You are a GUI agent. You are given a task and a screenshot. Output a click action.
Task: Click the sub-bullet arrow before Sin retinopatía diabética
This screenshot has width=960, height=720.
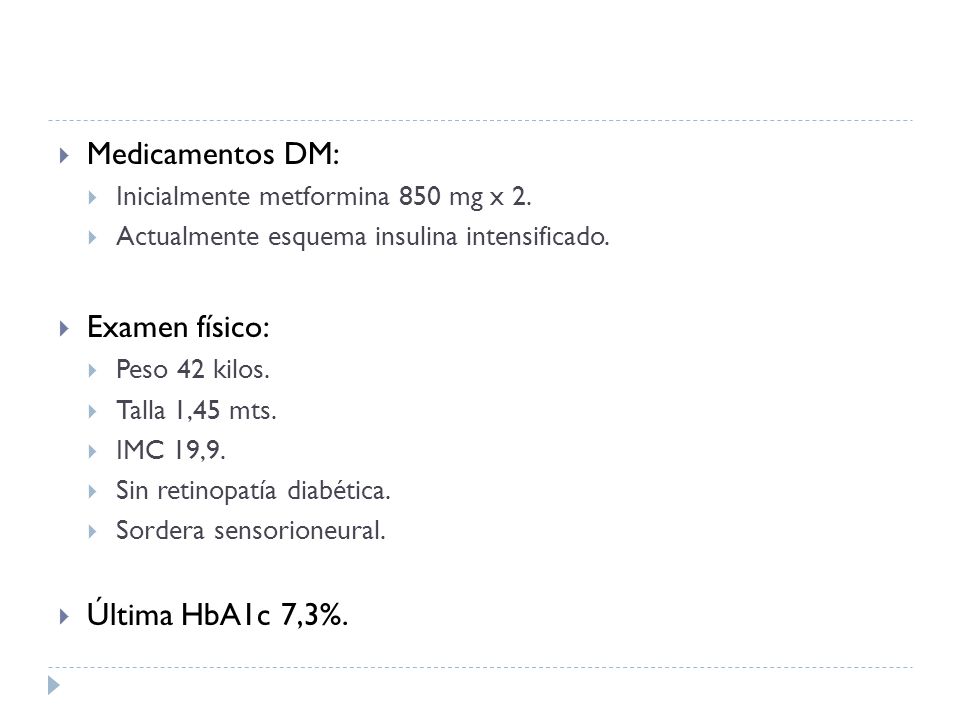(x=92, y=492)
